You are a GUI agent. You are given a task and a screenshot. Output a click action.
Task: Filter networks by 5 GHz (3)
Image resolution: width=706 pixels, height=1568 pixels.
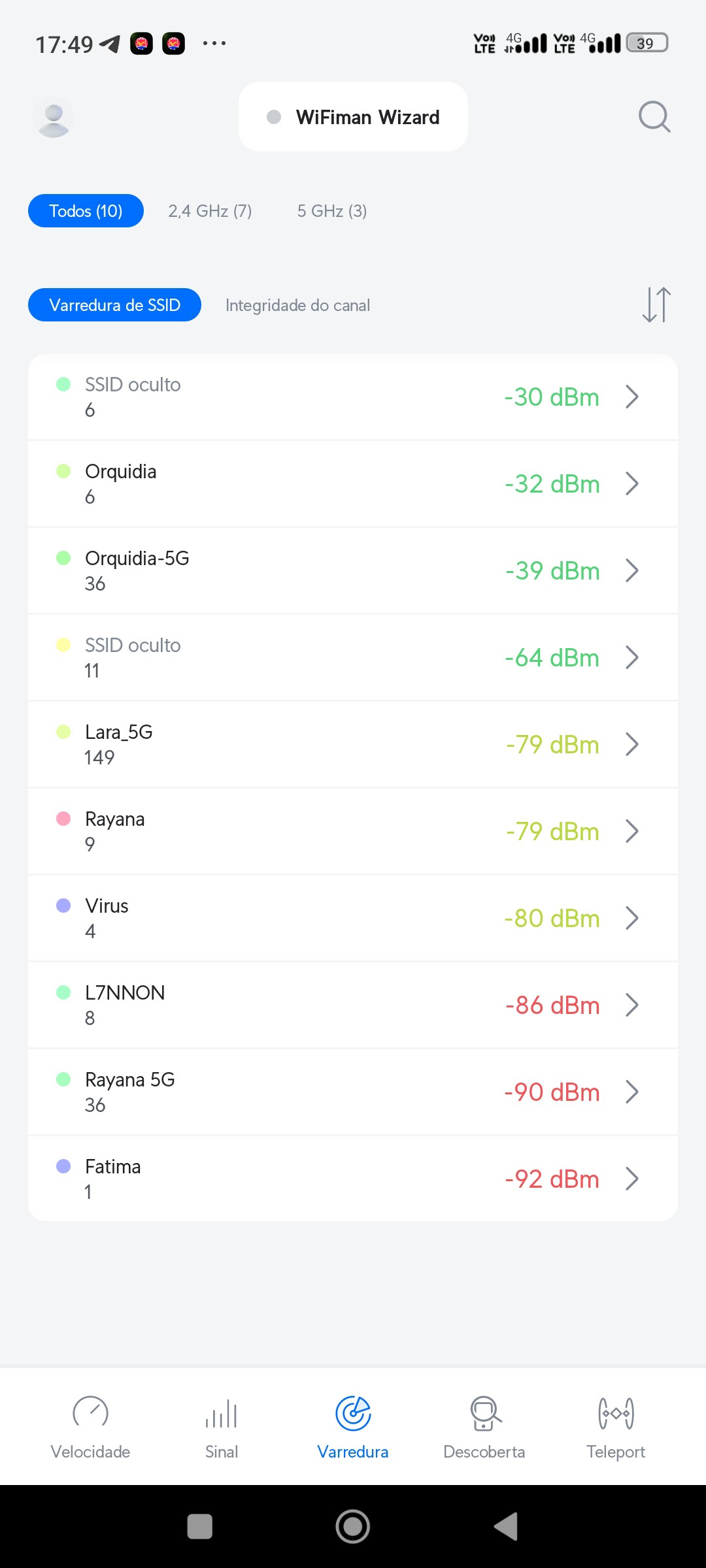point(332,211)
